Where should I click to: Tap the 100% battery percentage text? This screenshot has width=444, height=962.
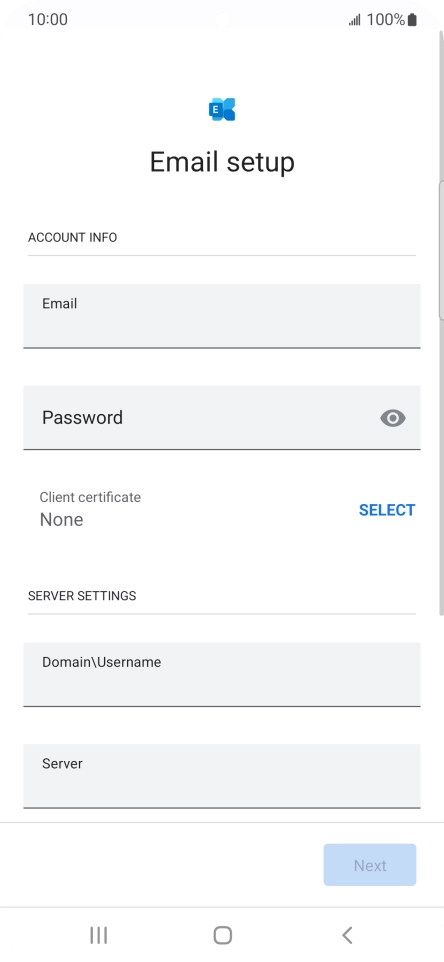tap(386, 20)
